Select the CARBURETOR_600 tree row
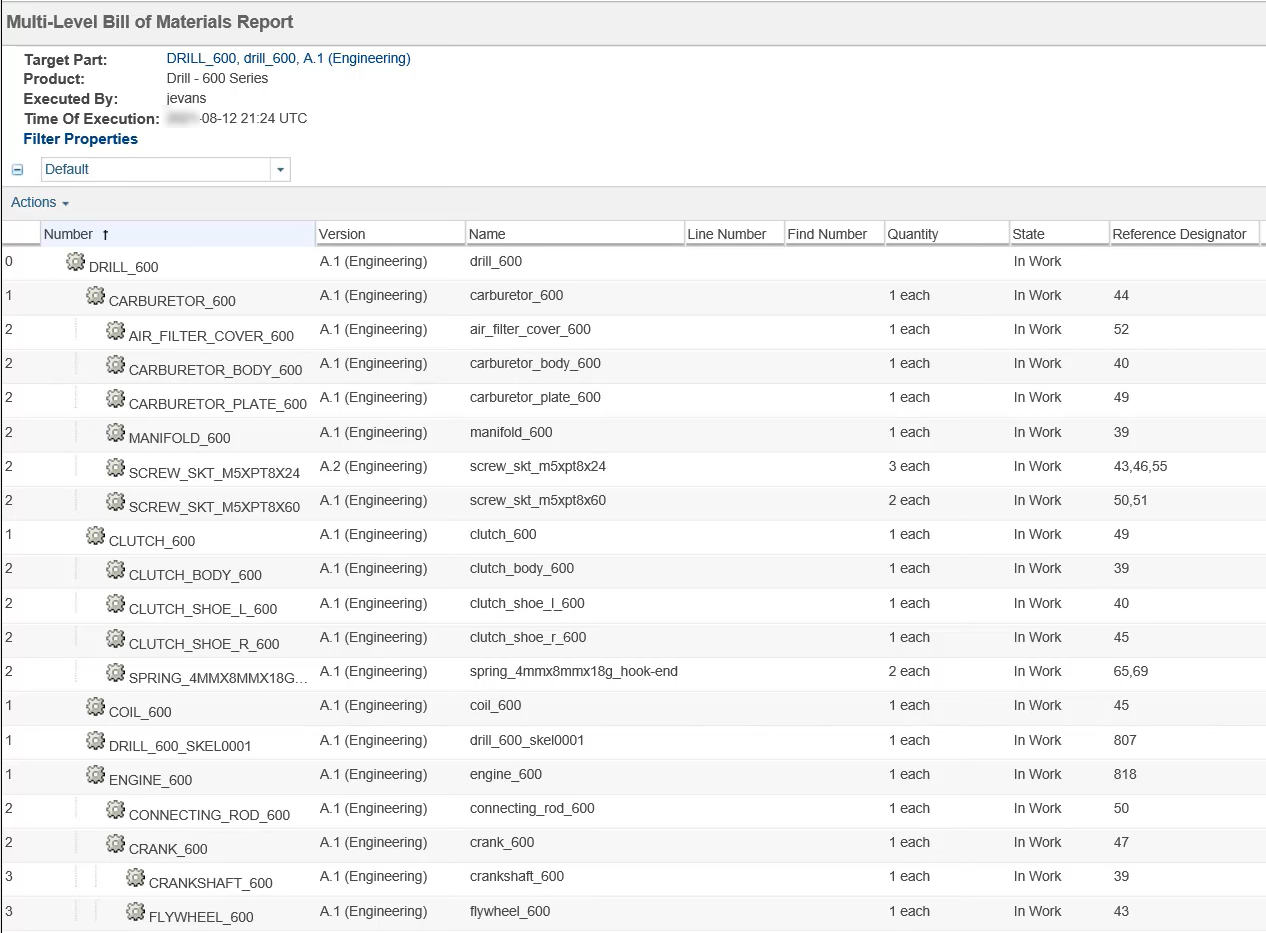This screenshot has height=933, width=1266. (x=633, y=298)
